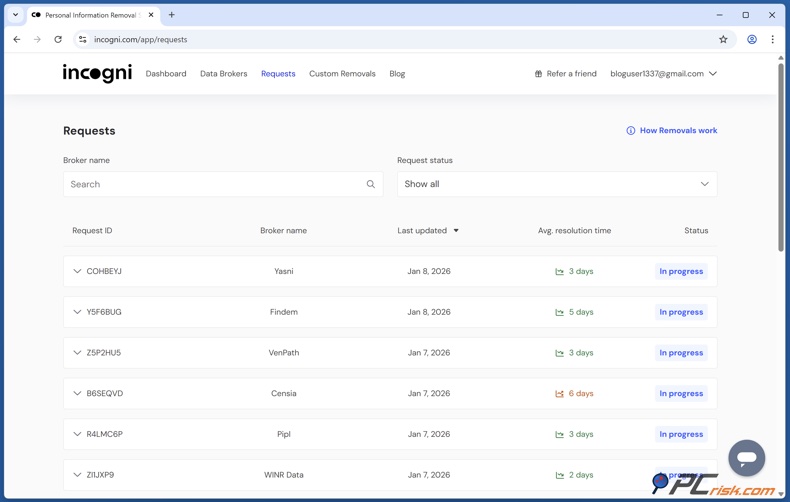
Task: Click the address bar URL incogni.com/app/requests
Action: click(x=141, y=39)
